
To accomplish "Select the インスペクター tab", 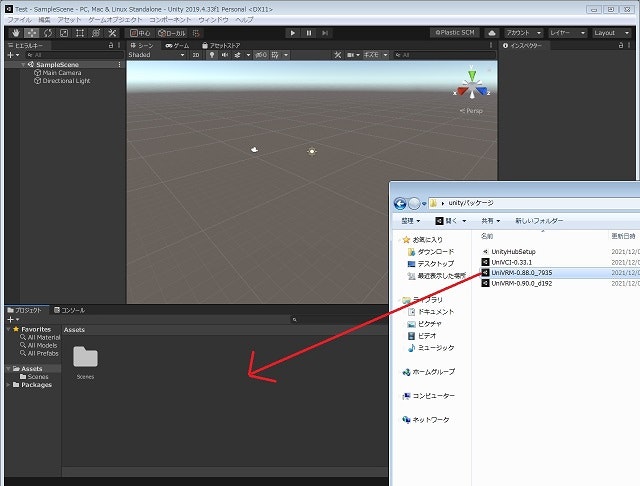I will click(x=522, y=45).
